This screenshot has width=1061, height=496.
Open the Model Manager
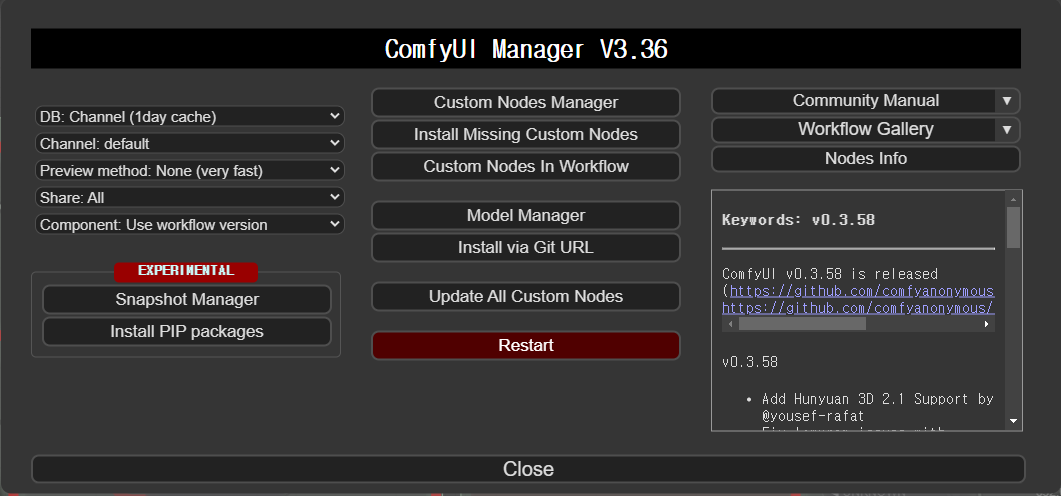tap(526, 215)
